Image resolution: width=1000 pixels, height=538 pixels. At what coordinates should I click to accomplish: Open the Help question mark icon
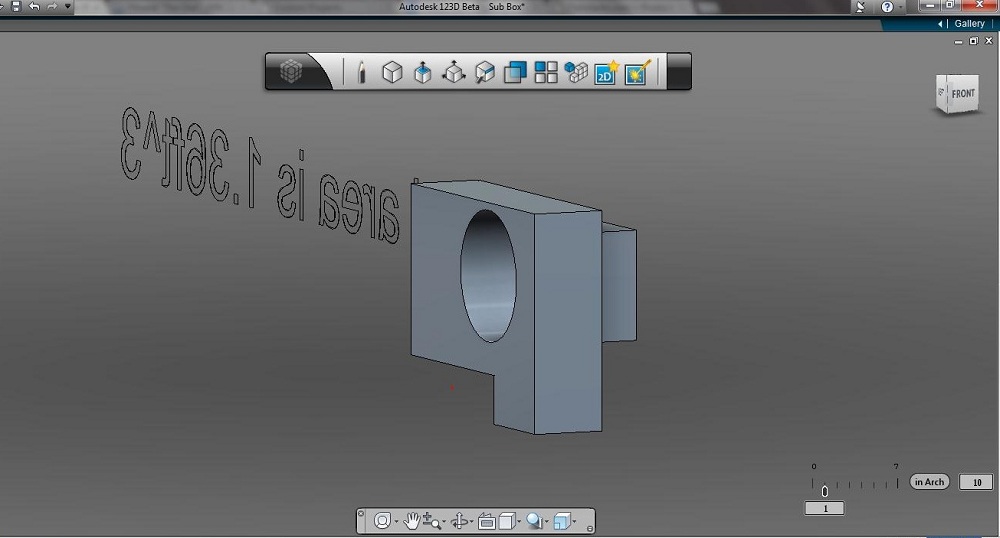coord(887,7)
